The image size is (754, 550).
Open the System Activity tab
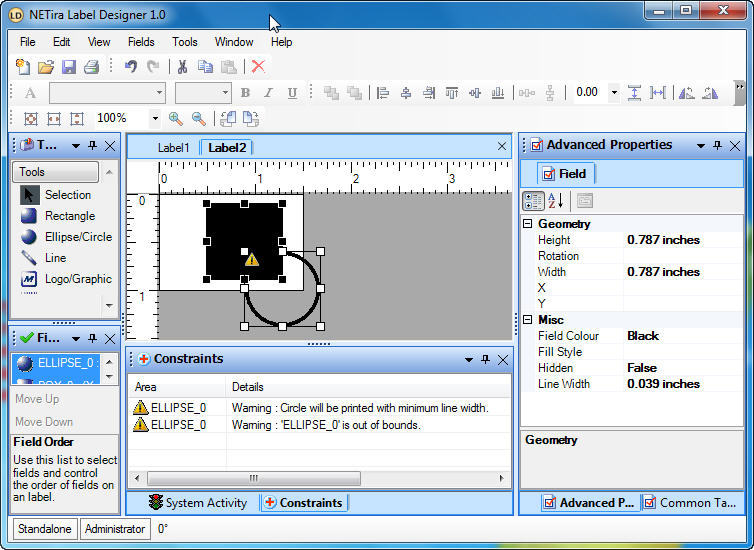tap(197, 503)
